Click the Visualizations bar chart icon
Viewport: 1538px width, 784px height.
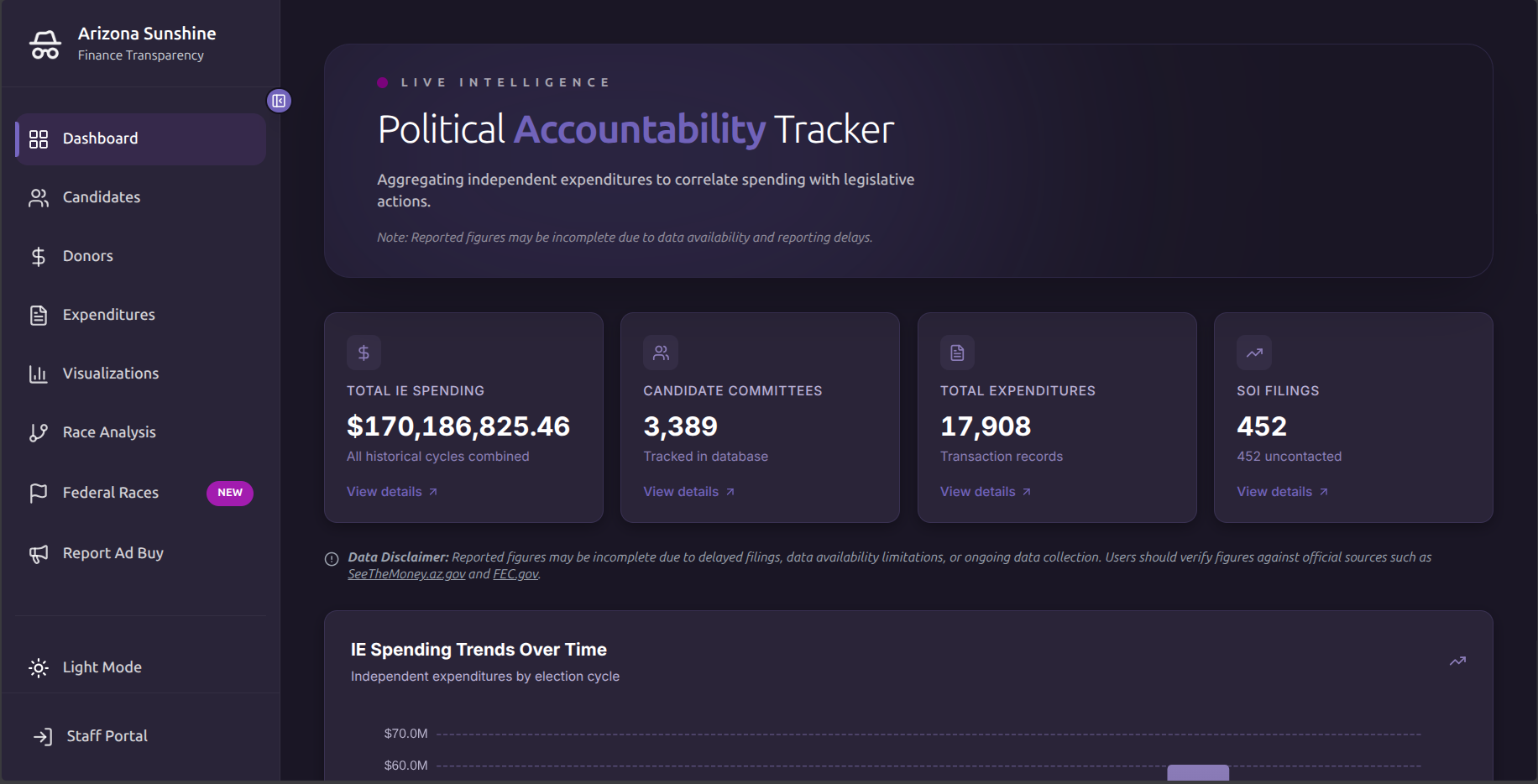pos(39,374)
